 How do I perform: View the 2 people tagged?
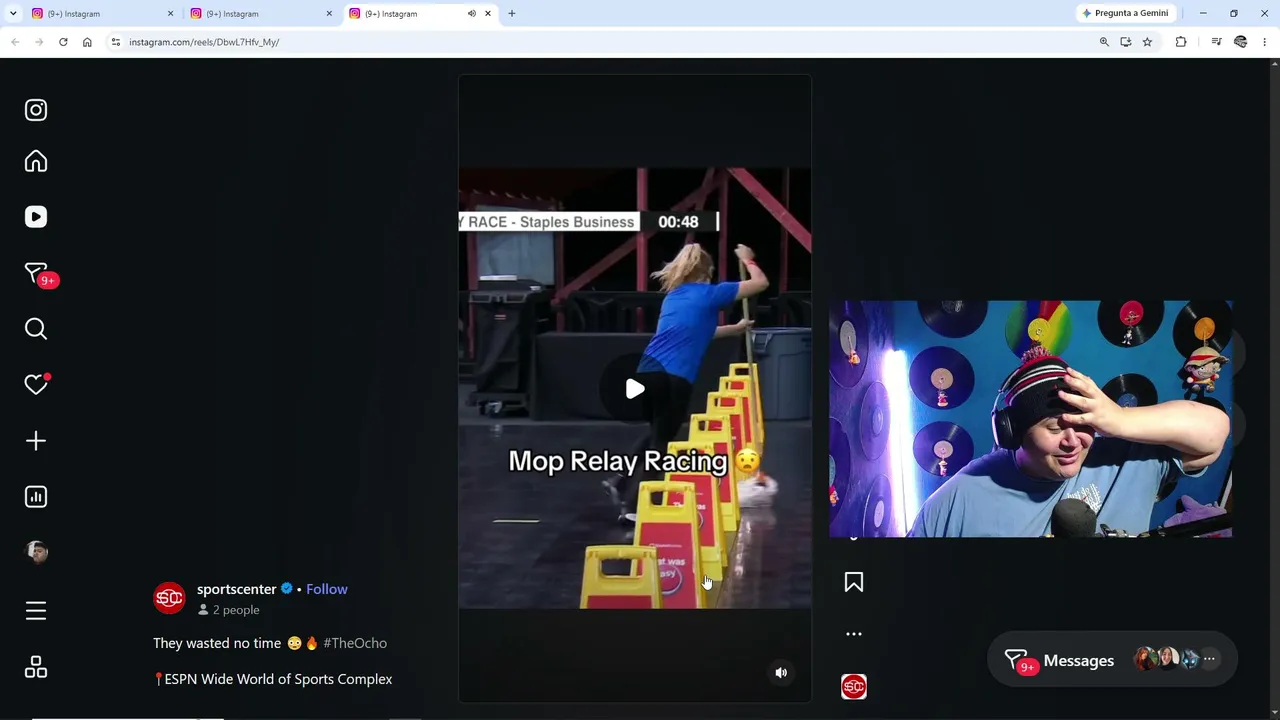point(229,610)
